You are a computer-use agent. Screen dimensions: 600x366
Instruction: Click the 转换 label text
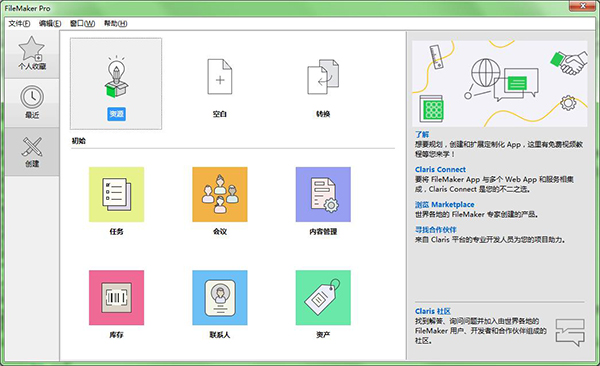pyautogui.click(x=323, y=114)
